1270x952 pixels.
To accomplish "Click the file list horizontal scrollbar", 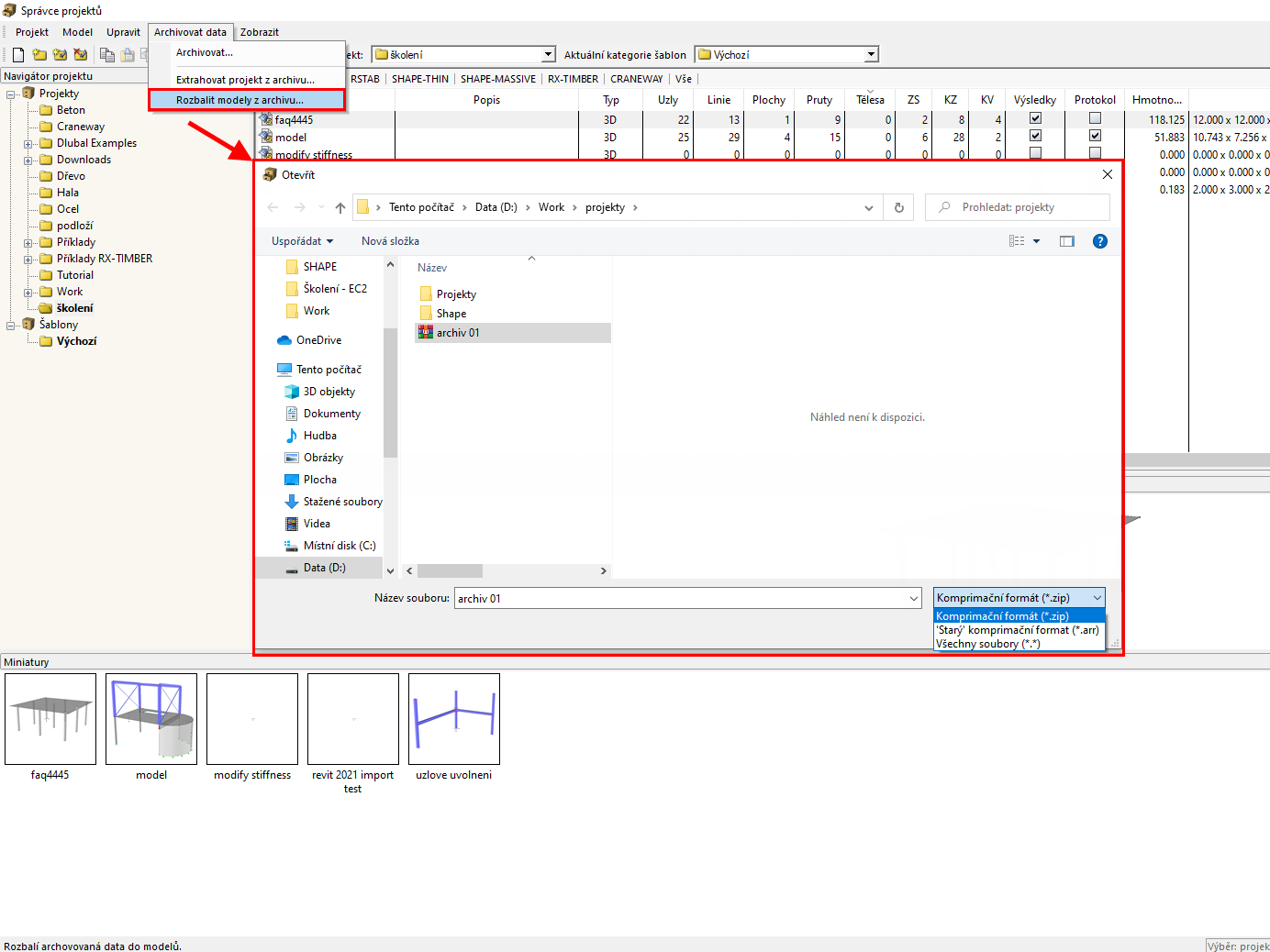I will pyautogui.click(x=450, y=570).
